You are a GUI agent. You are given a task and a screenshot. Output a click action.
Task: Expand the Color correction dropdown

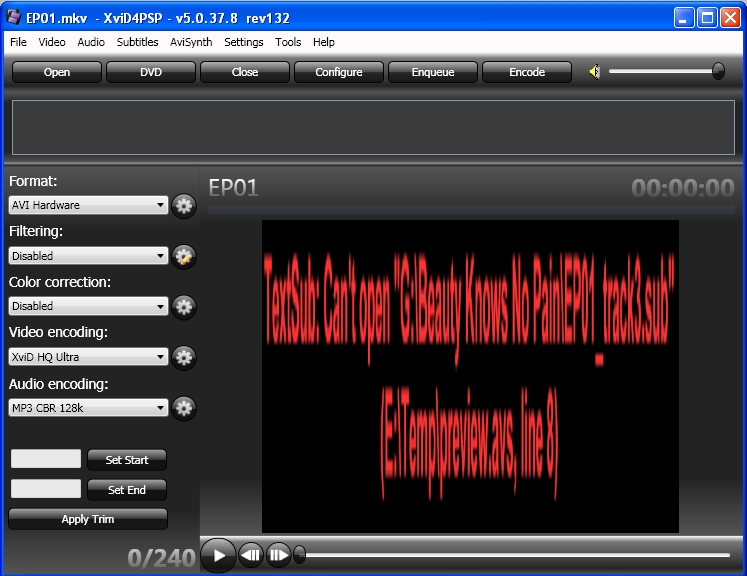(x=88, y=306)
